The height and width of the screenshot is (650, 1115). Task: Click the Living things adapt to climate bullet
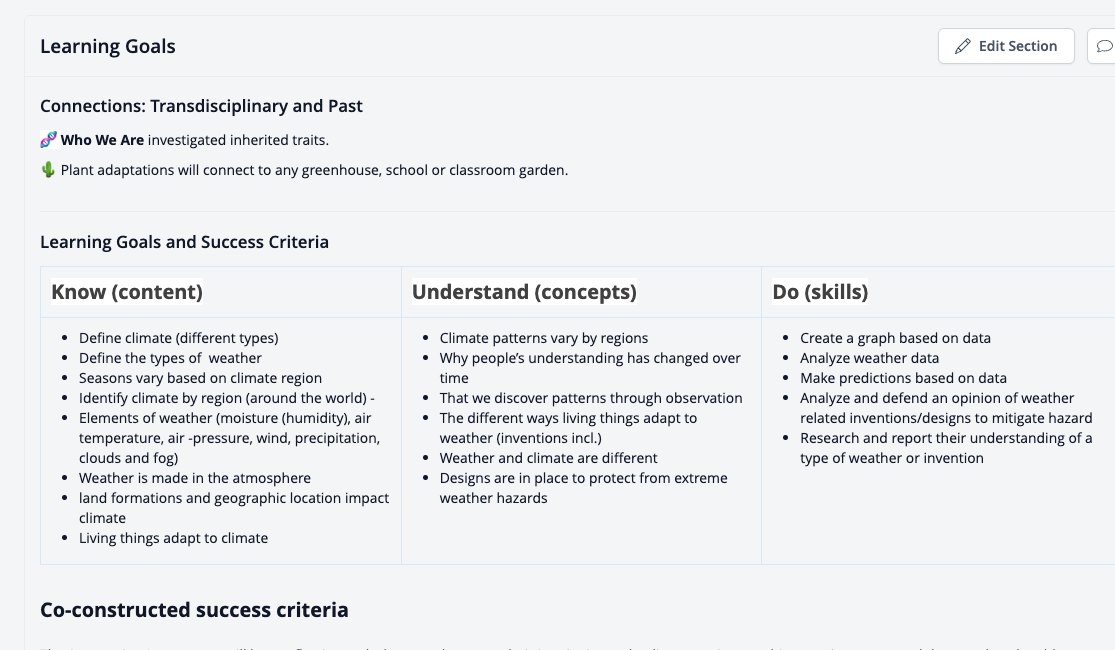(174, 538)
